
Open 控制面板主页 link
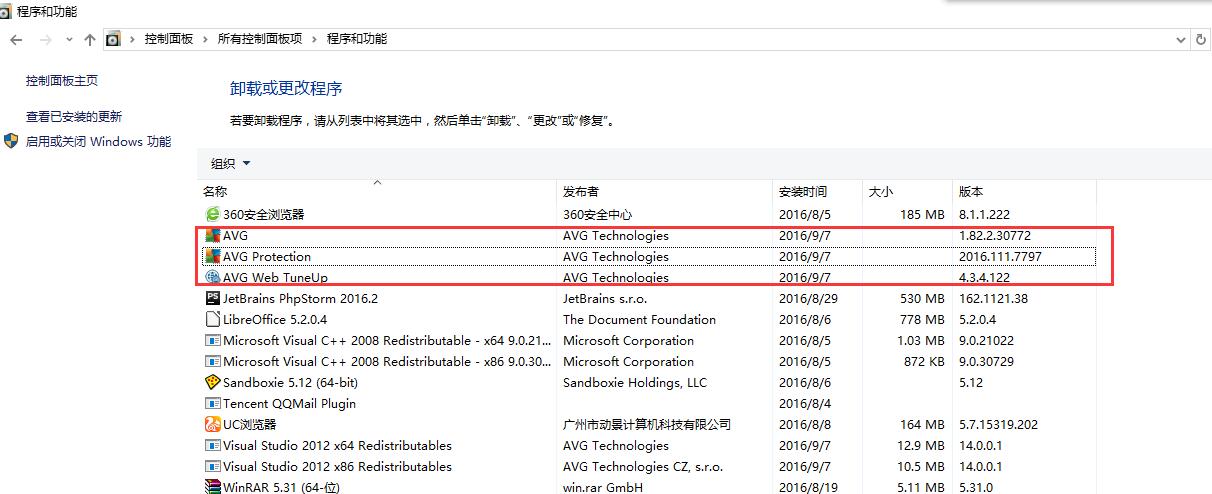point(62,81)
